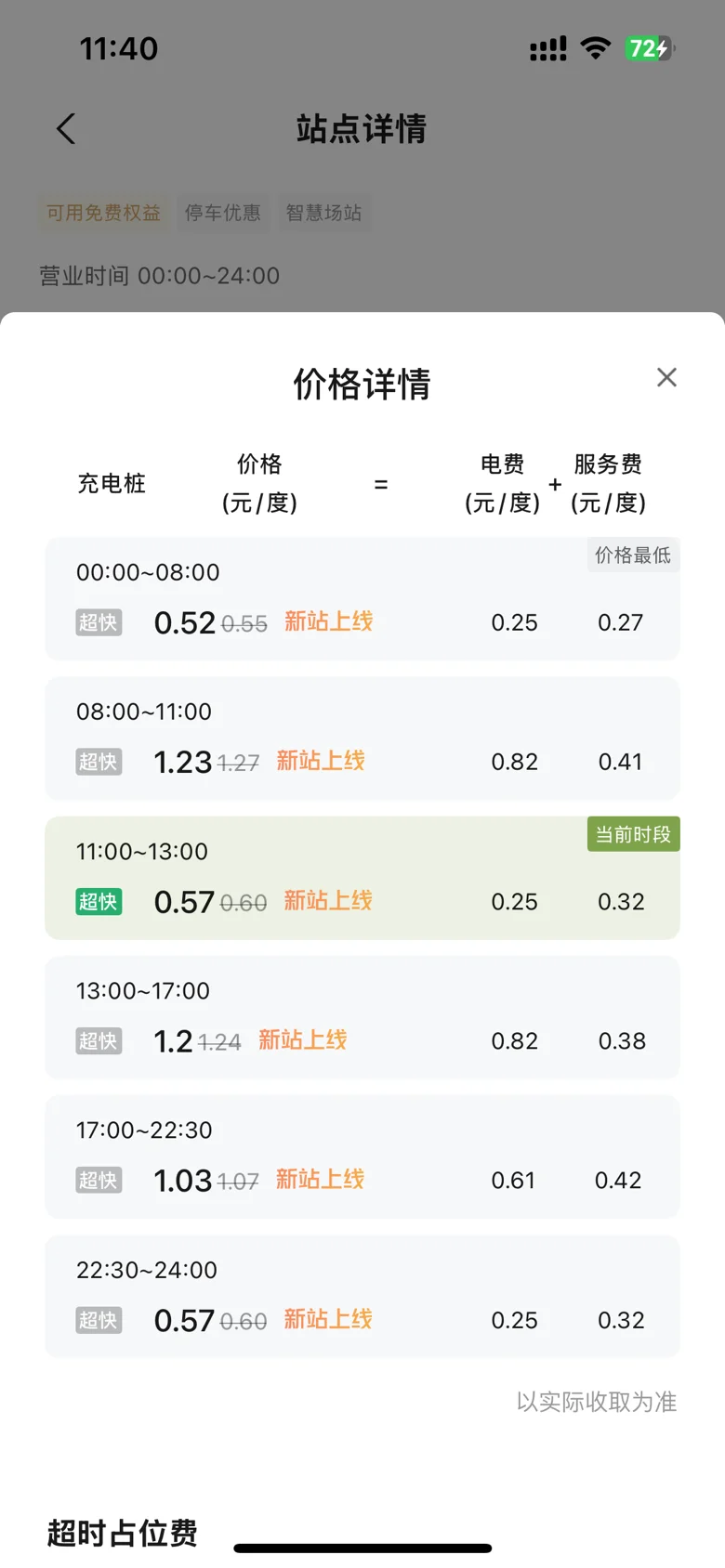The width and height of the screenshot is (725, 1568).
Task: Tap the 1.23 price in 08:00~11:00 row
Action: pos(182,762)
